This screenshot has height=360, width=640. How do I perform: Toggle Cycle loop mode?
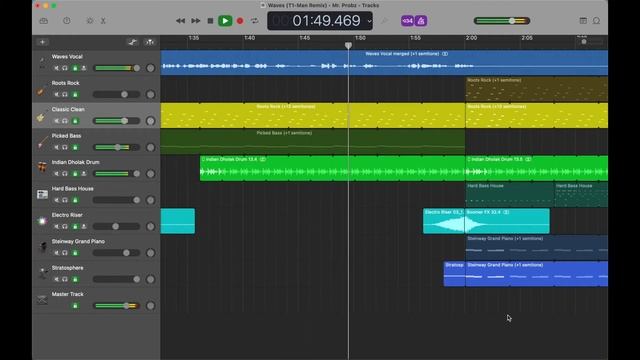pos(255,21)
